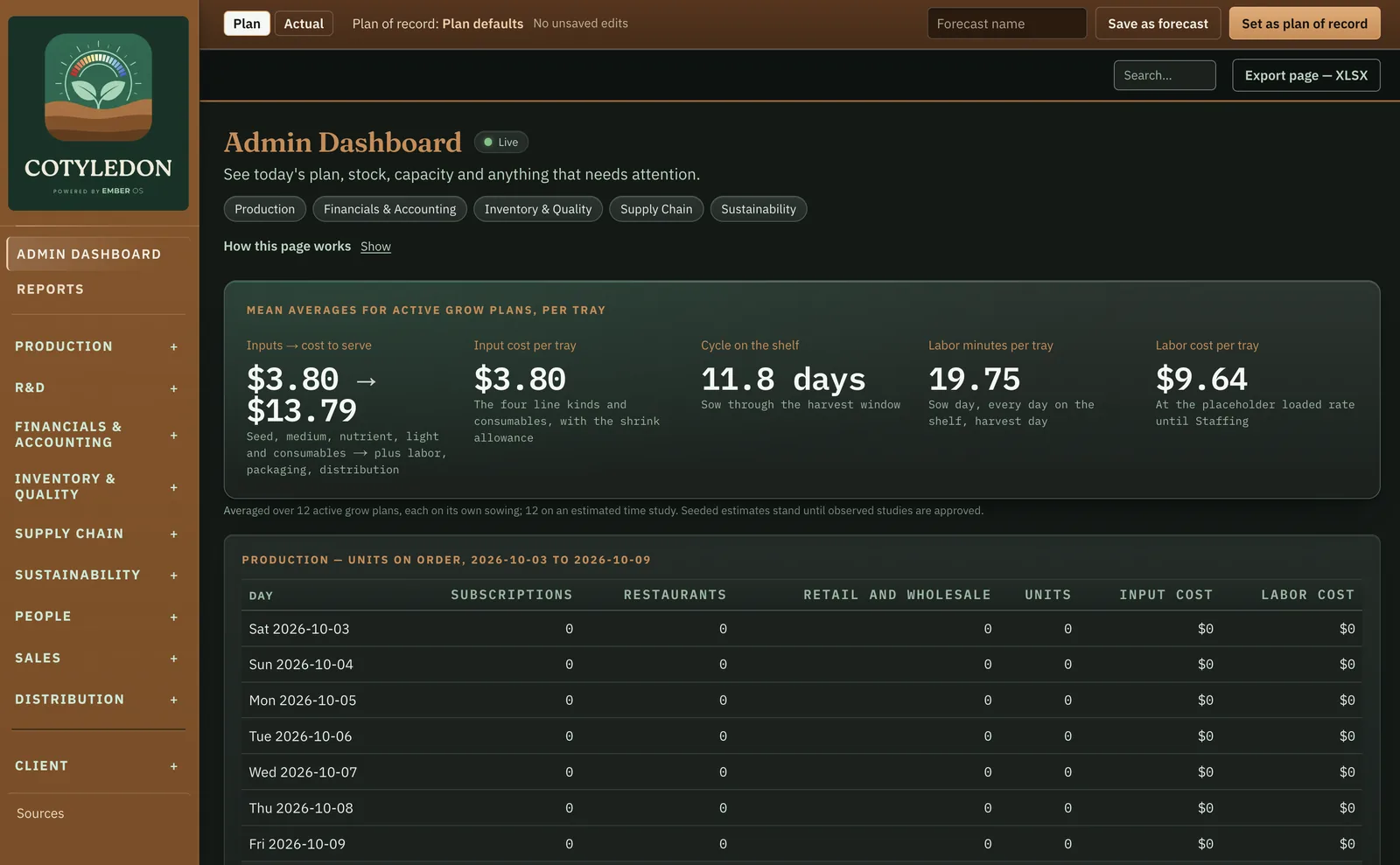The height and width of the screenshot is (865, 1400).
Task: Click the $9.64 labor cost value
Action: coord(1201,379)
